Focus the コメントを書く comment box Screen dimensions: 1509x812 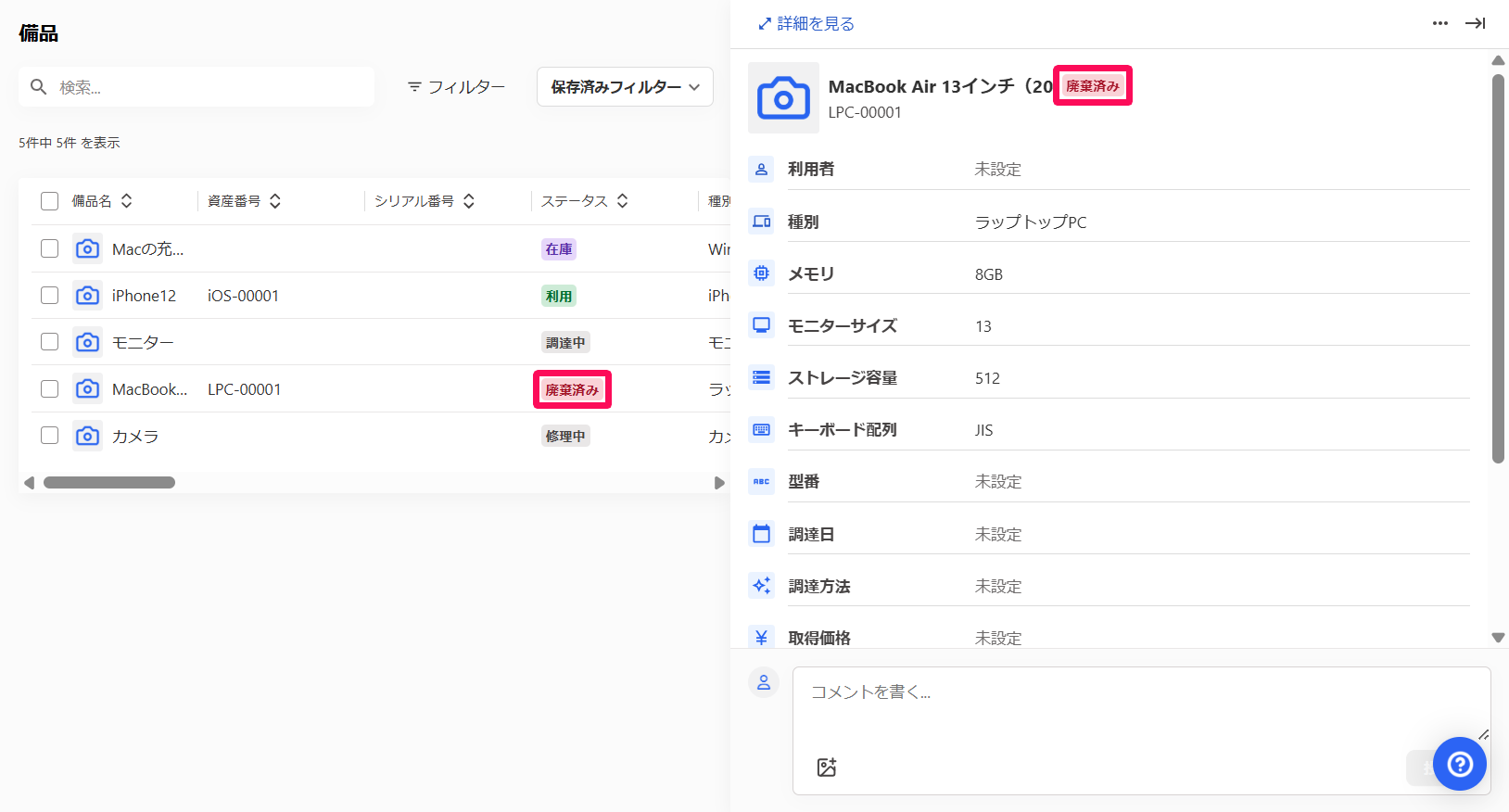point(1141,730)
